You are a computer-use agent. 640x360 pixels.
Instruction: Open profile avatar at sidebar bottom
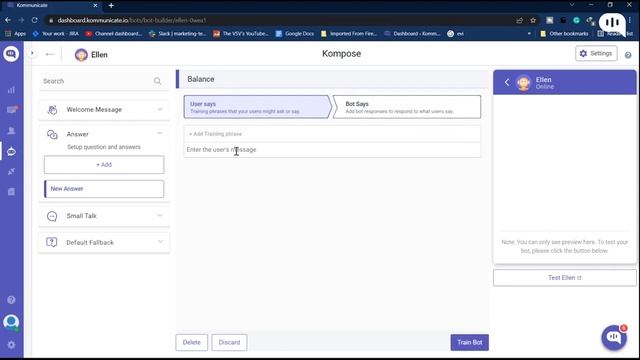click(x=11, y=322)
